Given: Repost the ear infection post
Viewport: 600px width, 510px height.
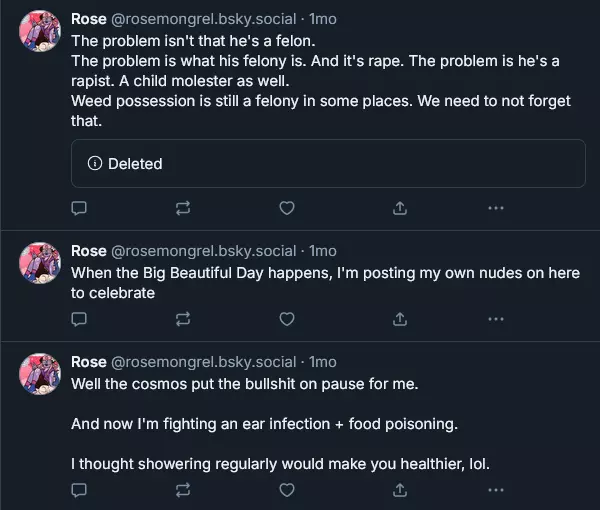Looking at the screenshot, I should point(183,490).
